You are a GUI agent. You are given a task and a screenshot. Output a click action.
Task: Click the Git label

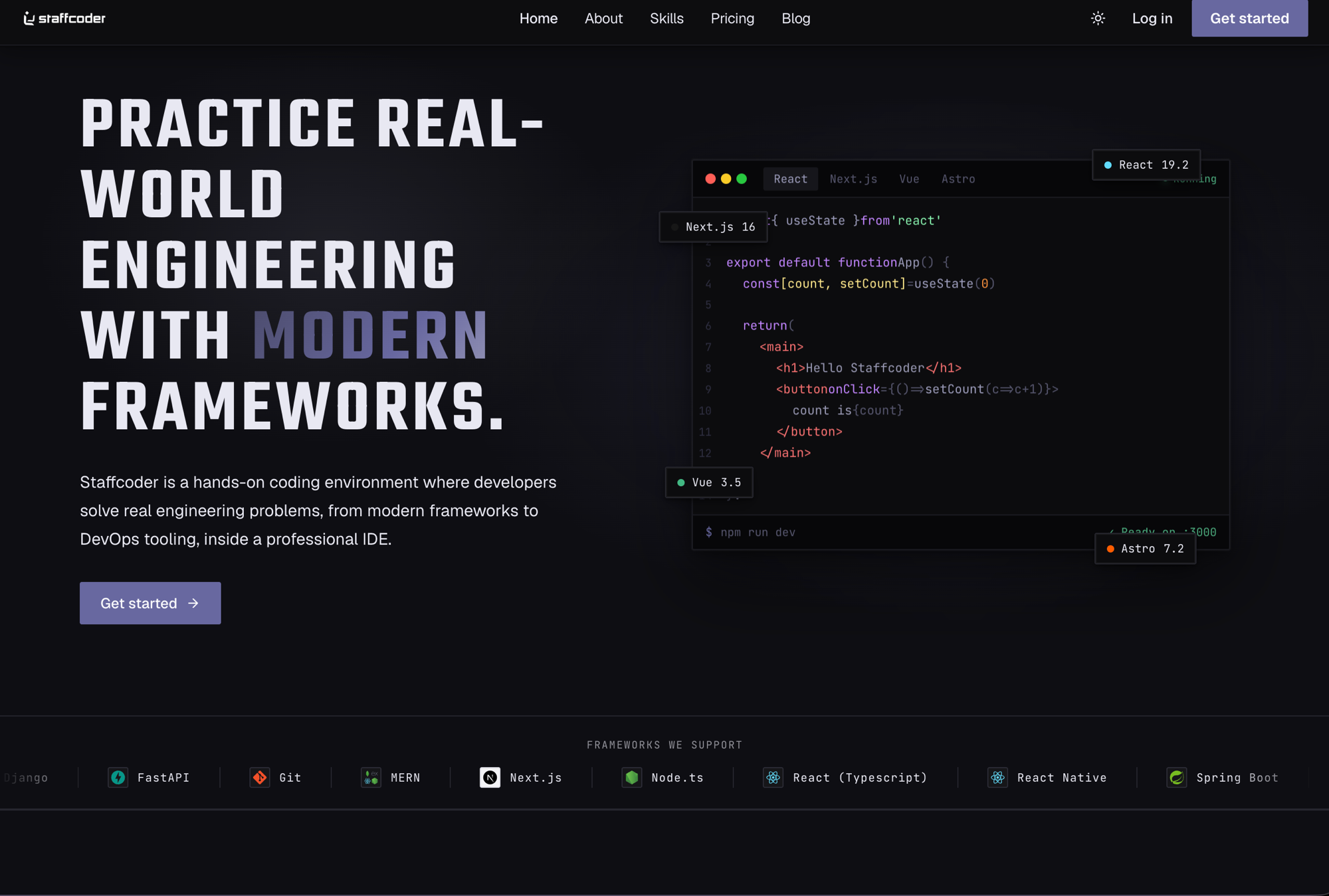point(290,778)
